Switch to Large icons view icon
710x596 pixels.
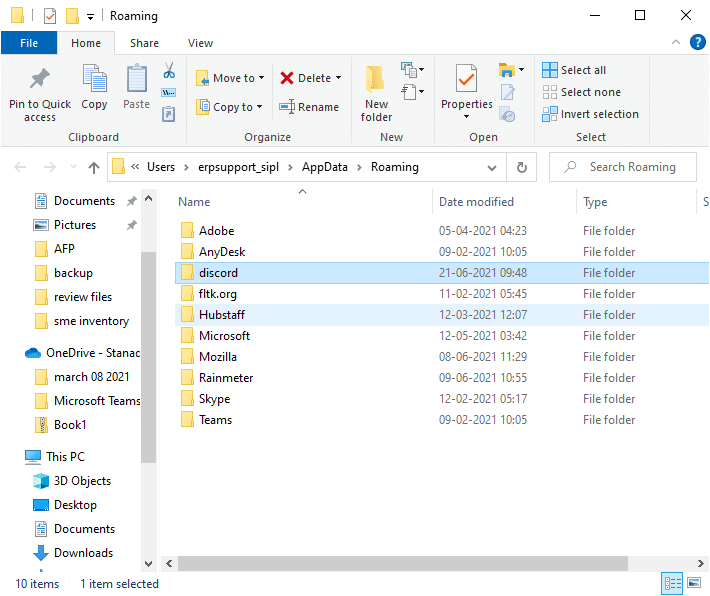click(694, 583)
